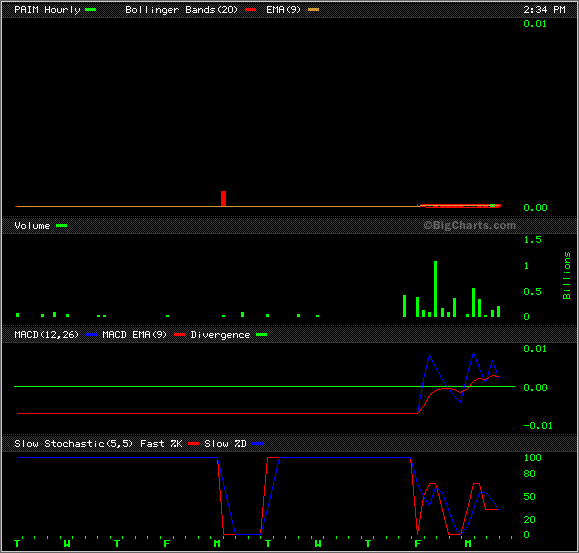Viewport: 579px width, 553px height.
Task: Click the last M day axis marker
Action: pyautogui.click(x=468, y=543)
